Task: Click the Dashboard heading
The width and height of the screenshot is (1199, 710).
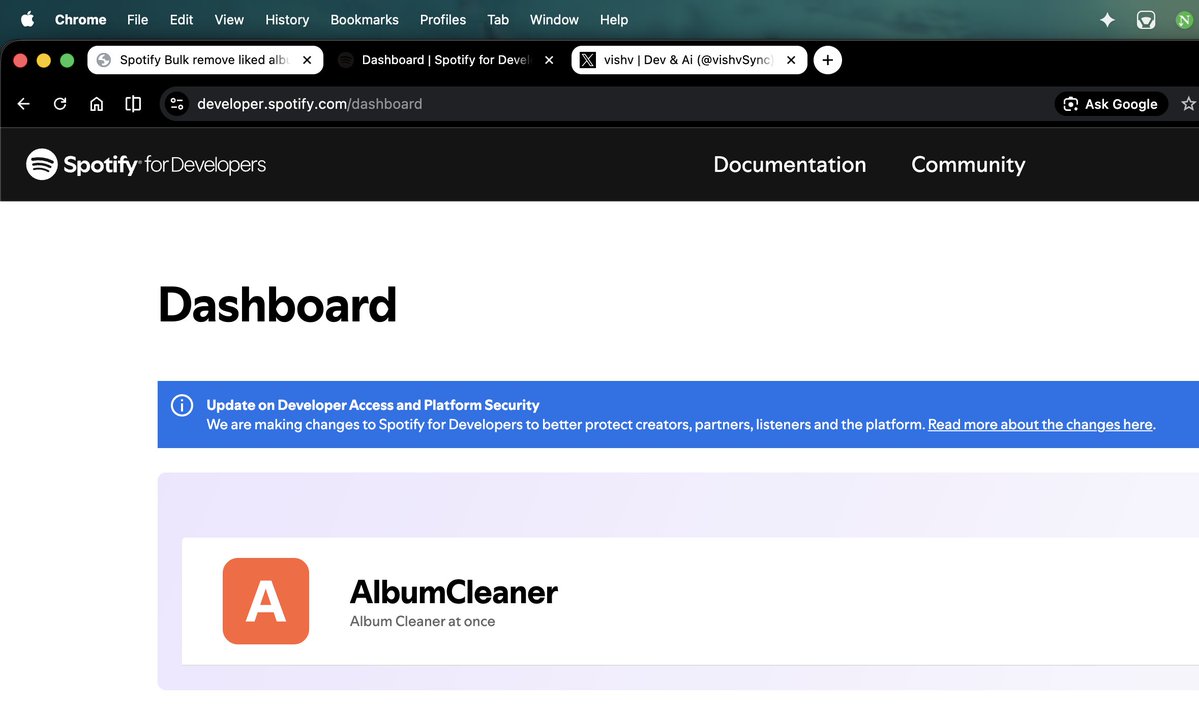Action: tap(277, 304)
